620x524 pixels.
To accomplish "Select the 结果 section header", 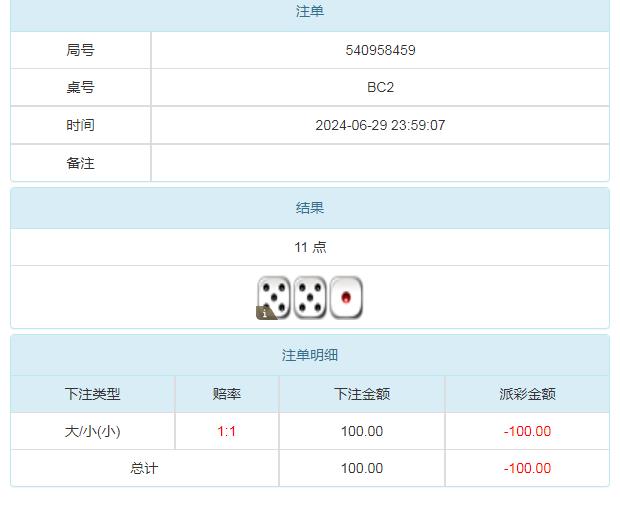I will [x=310, y=208].
